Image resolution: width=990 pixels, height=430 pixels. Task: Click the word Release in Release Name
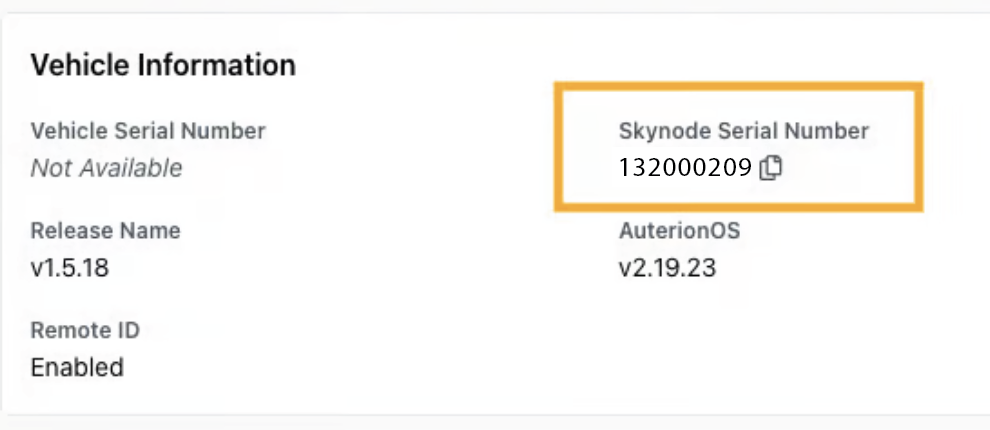click(67, 230)
